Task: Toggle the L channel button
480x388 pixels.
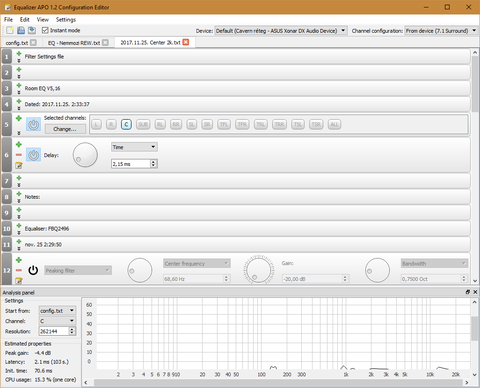Action: click(x=96, y=124)
